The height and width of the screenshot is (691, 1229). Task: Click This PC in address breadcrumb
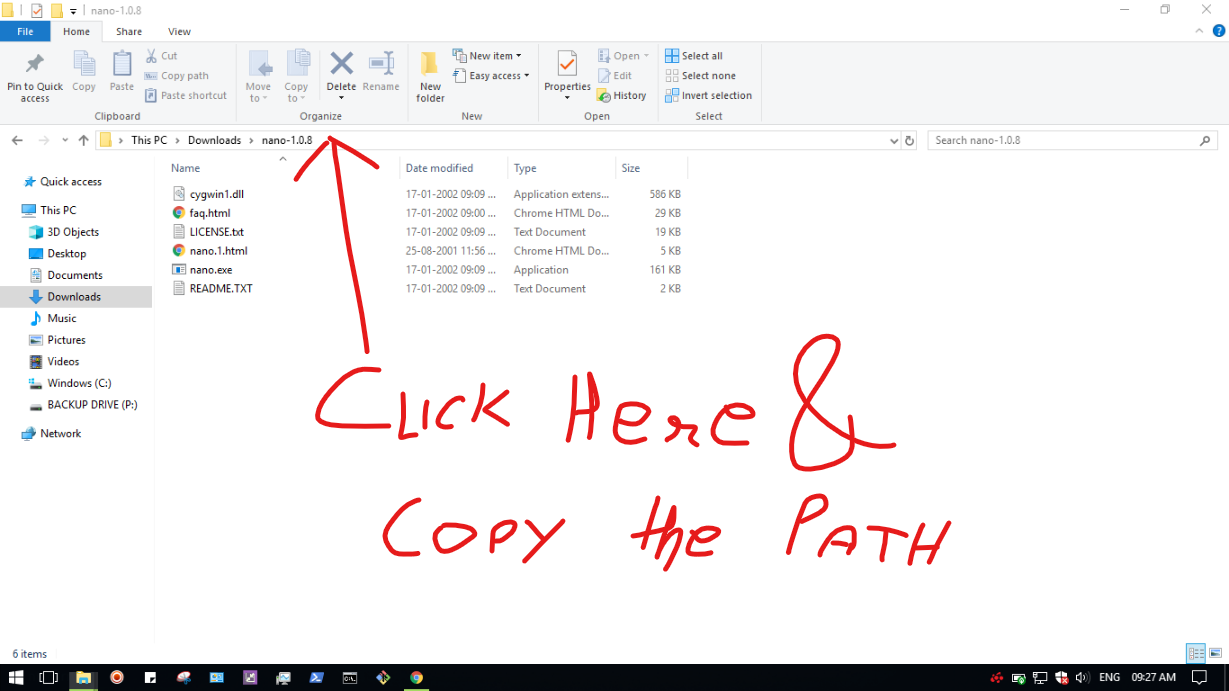149,141
